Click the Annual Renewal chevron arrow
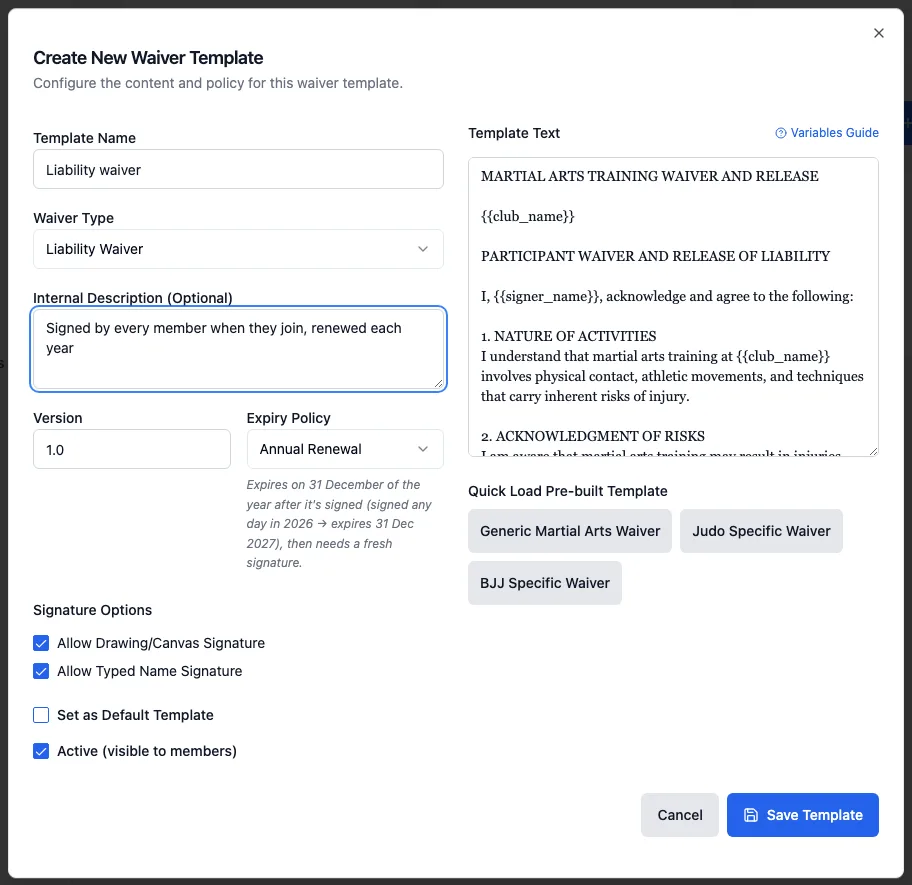 tap(423, 449)
